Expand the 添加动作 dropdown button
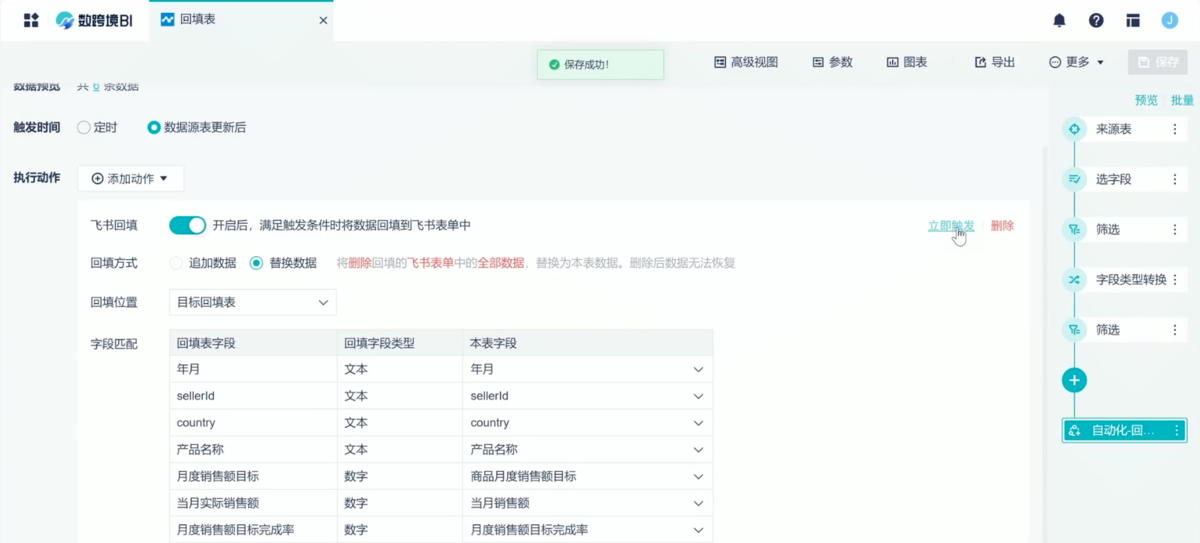The height and width of the screenshot is (543, 1200). (130, 179)
